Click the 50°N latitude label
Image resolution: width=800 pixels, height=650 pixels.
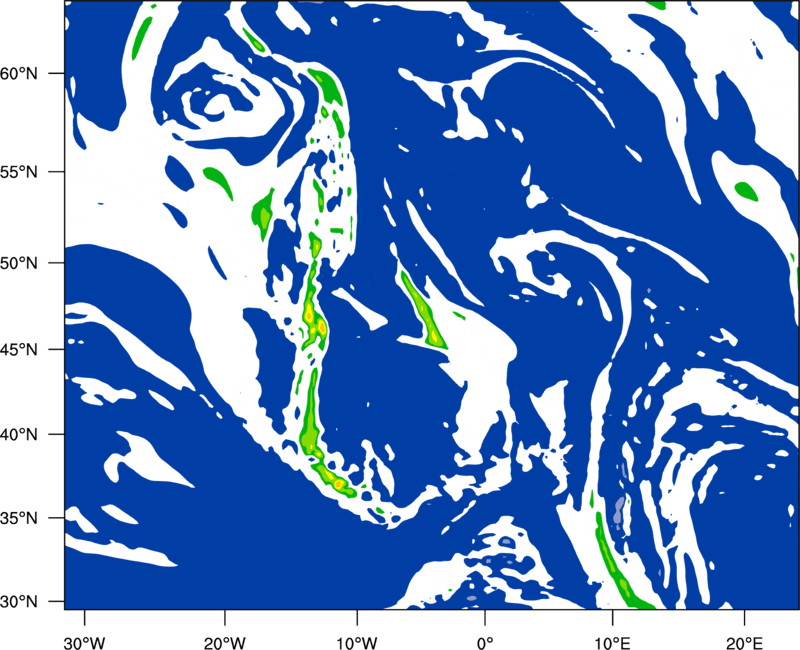click(19, 263)
